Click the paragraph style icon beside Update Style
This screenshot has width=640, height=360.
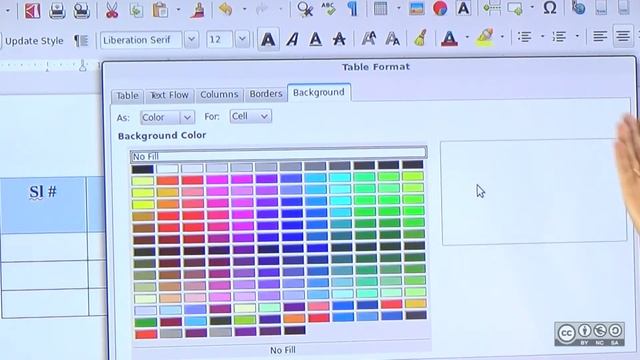click(x=81, y=40)
